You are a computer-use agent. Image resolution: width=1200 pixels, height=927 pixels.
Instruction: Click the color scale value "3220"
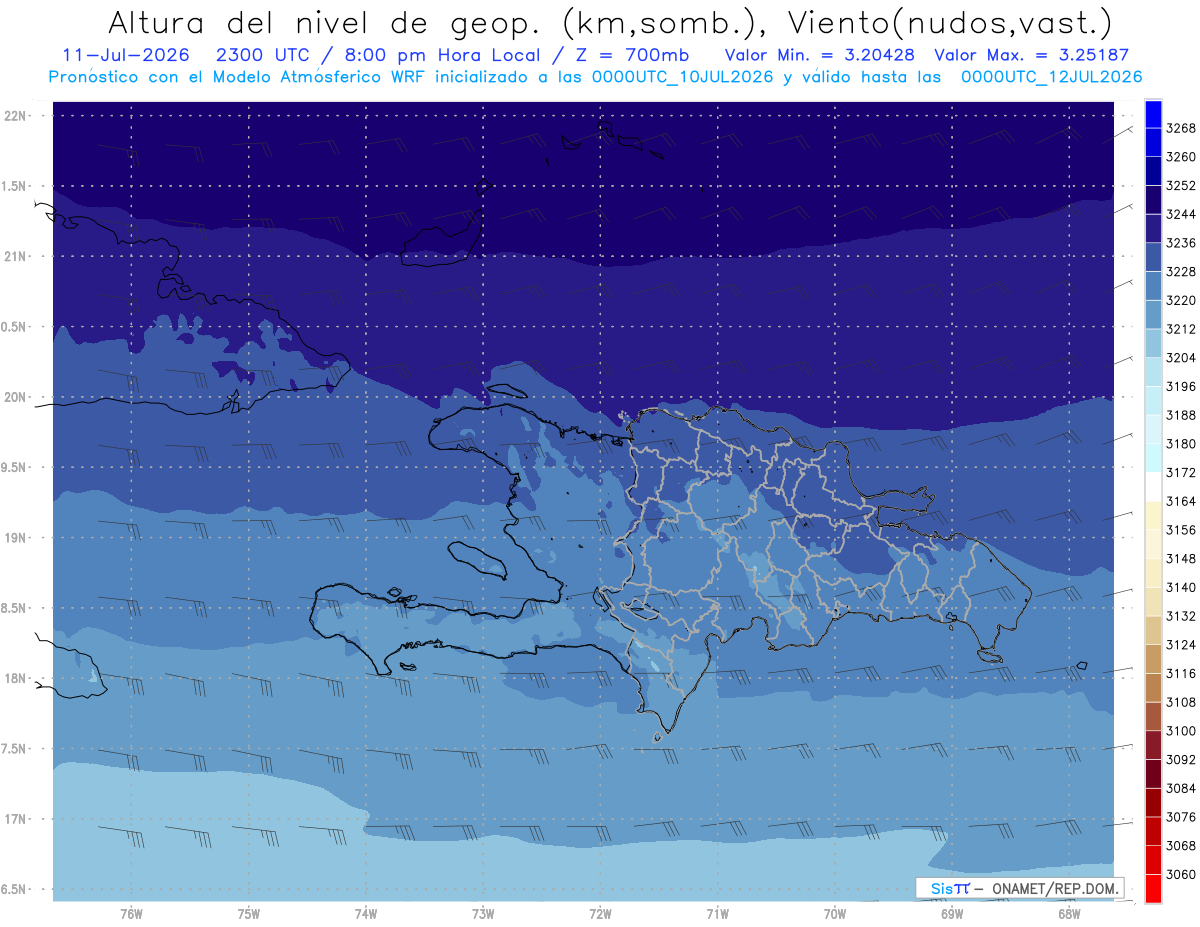pyautogui.click(x=1181, y=300)
